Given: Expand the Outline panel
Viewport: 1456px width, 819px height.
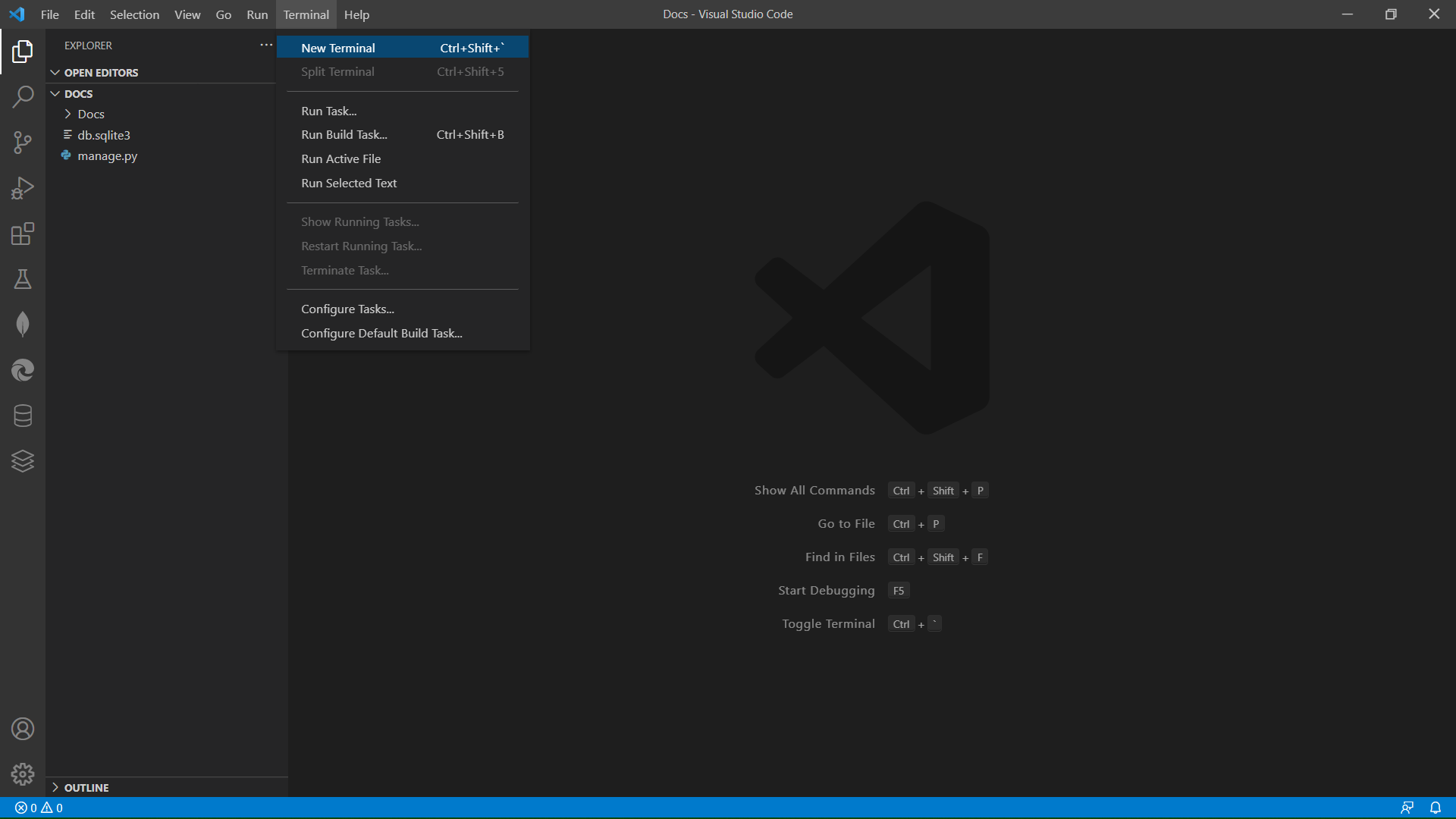Looking at the screenshot, I should tap(86, 787).
